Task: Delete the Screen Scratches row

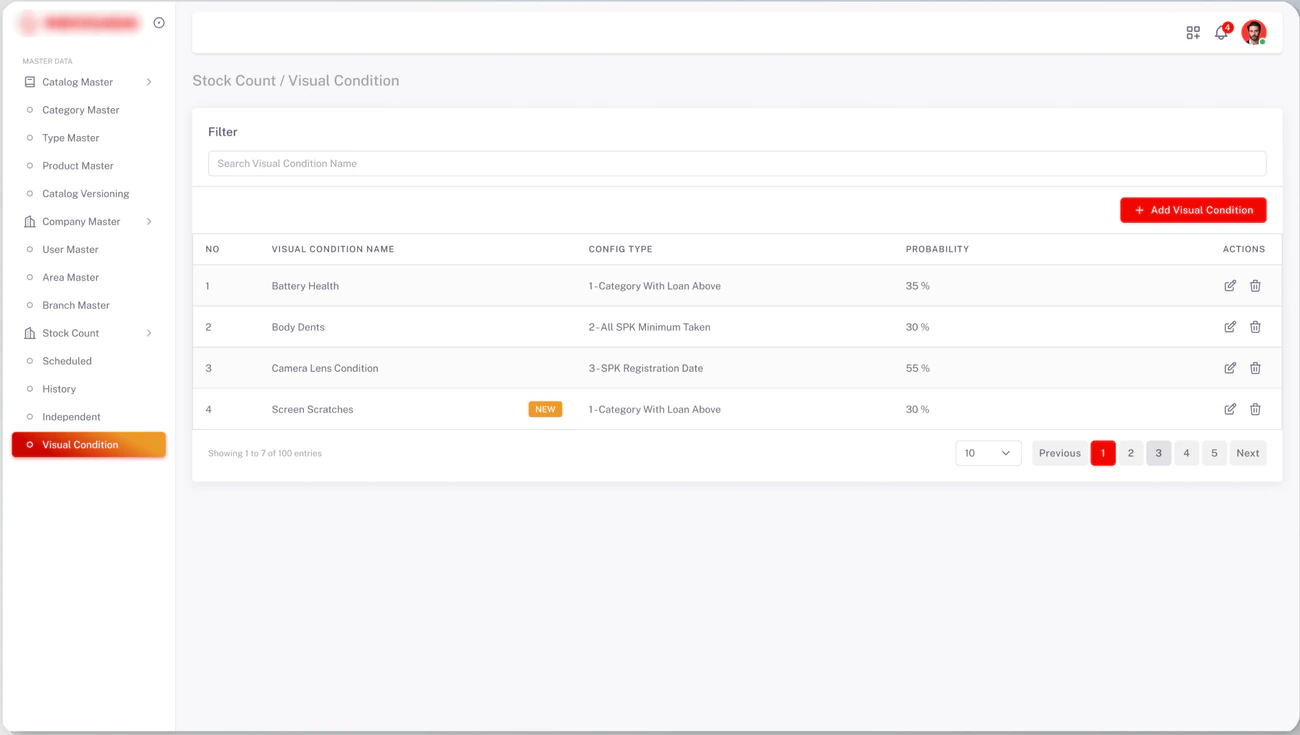Action: point(1255,409)
